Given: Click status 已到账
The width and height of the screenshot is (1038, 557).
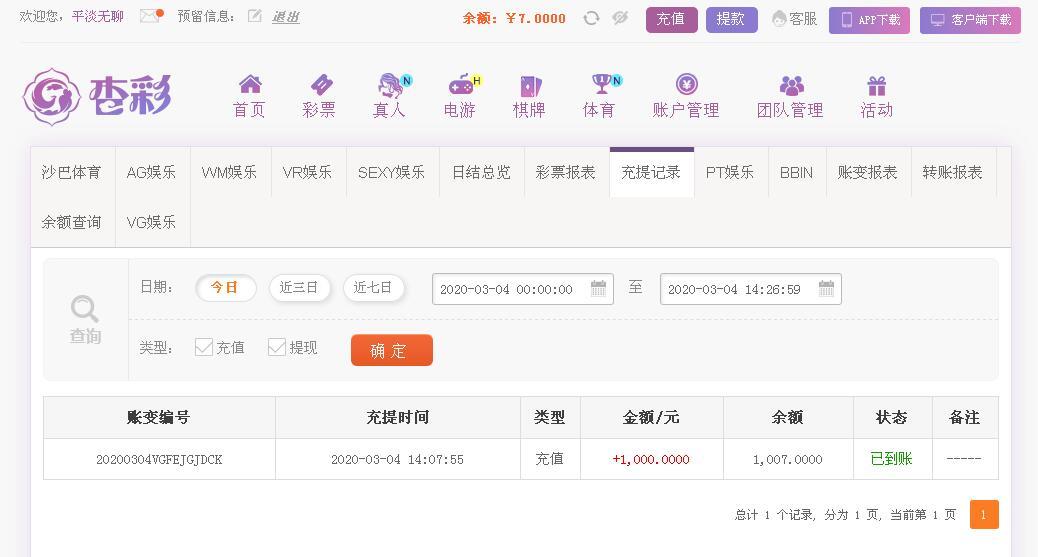Looking at the screenshot, I should coord(891,458).
